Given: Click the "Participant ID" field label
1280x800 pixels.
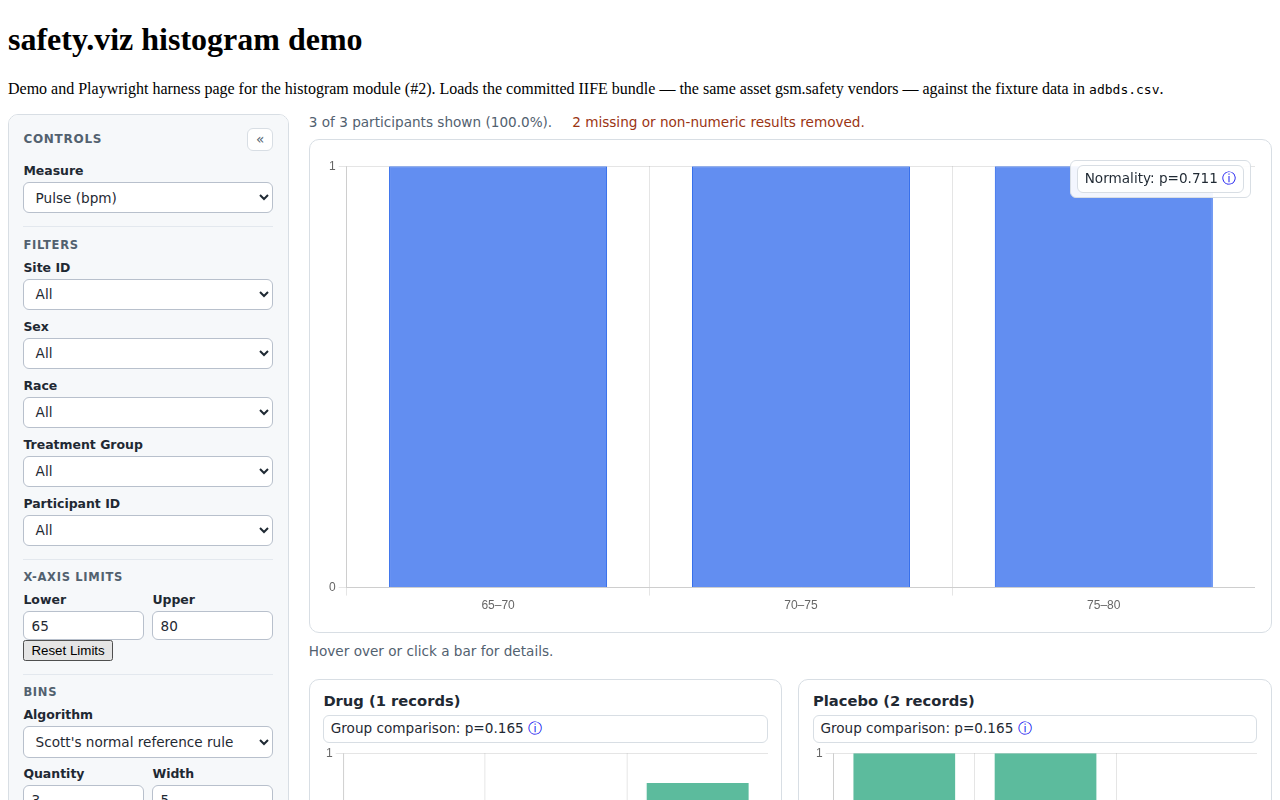Looking at the screenshot, I should pos(72,504).
